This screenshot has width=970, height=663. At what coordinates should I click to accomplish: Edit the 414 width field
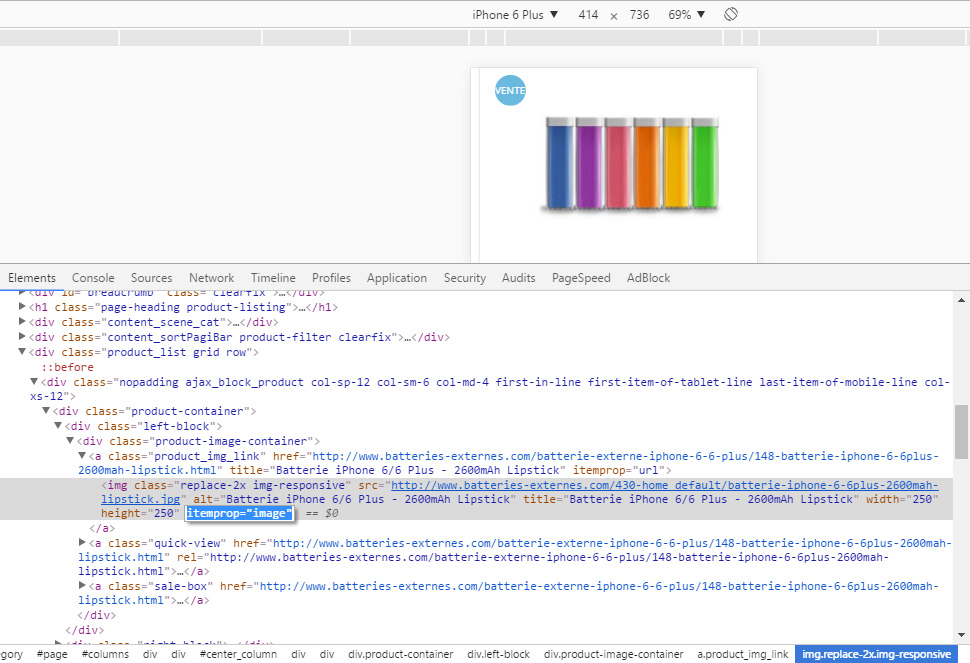point(588,15)
